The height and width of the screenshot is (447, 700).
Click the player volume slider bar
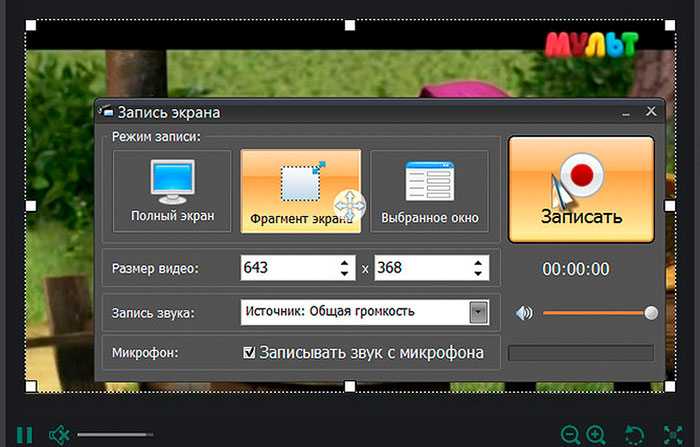point(115,434)
